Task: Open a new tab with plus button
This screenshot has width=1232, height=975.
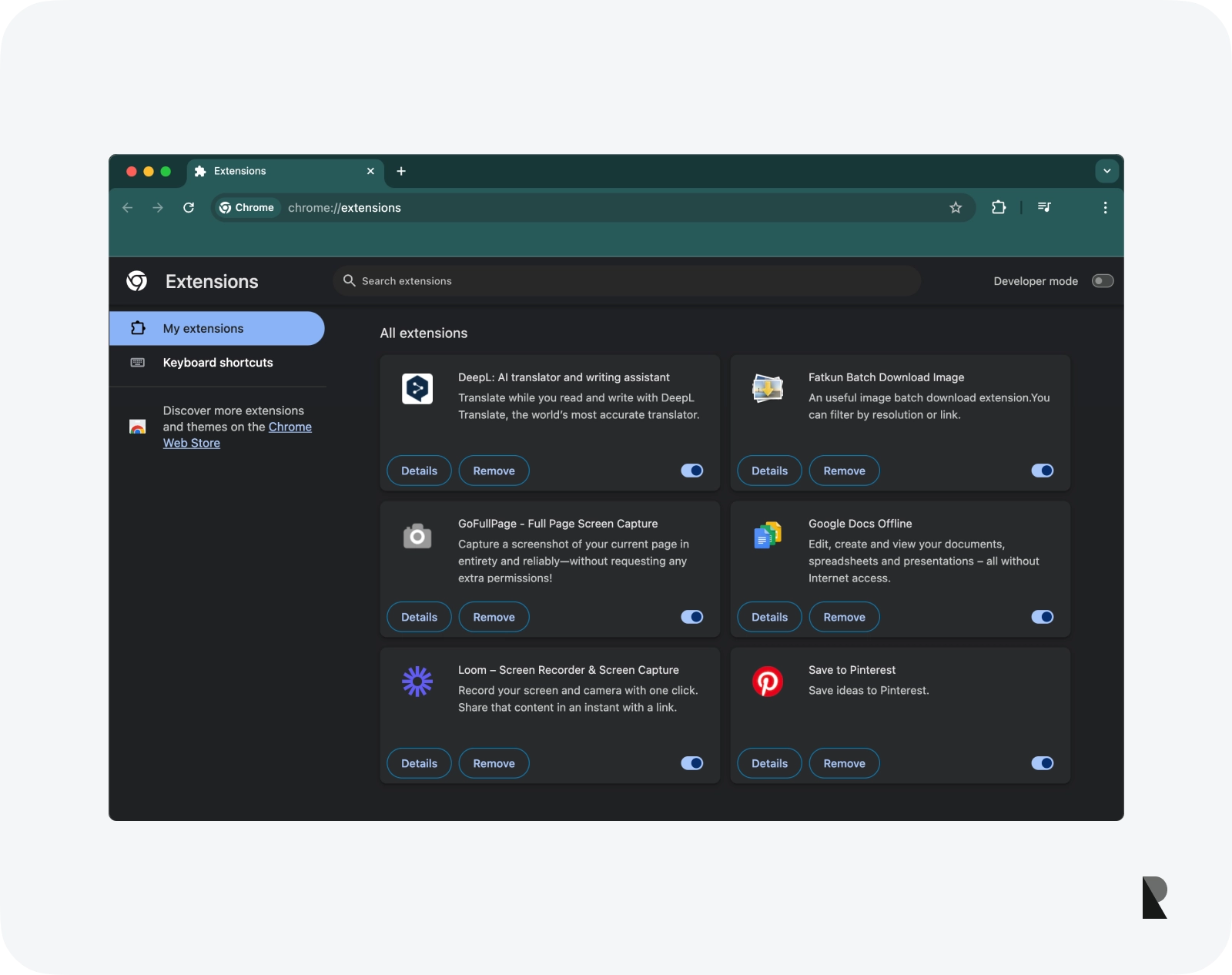Action: point(401,171)
